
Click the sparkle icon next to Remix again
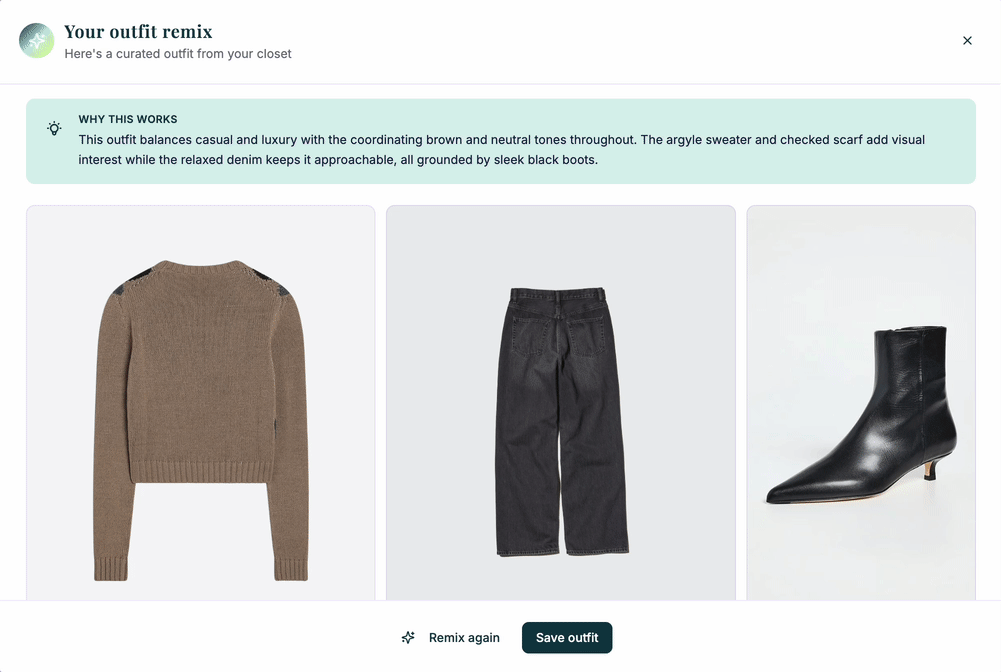[408, 638]
